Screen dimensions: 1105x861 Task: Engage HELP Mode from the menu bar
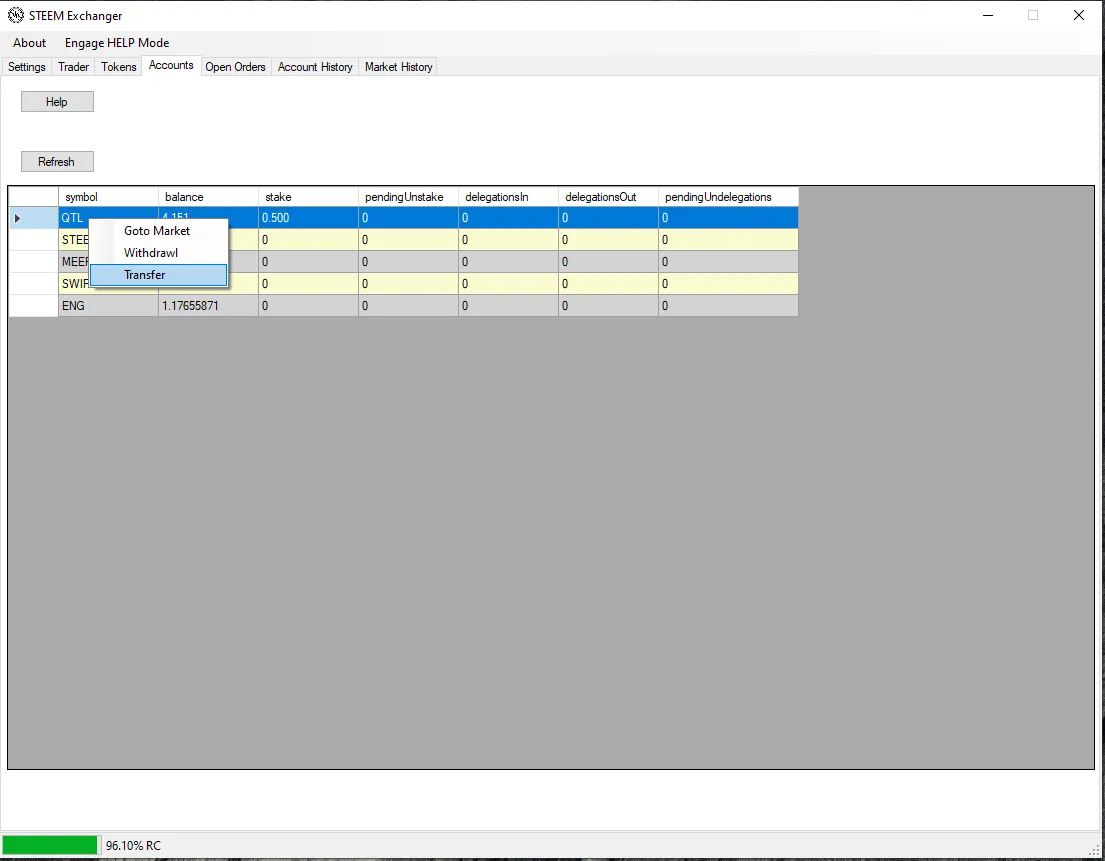tap(117, 43)
